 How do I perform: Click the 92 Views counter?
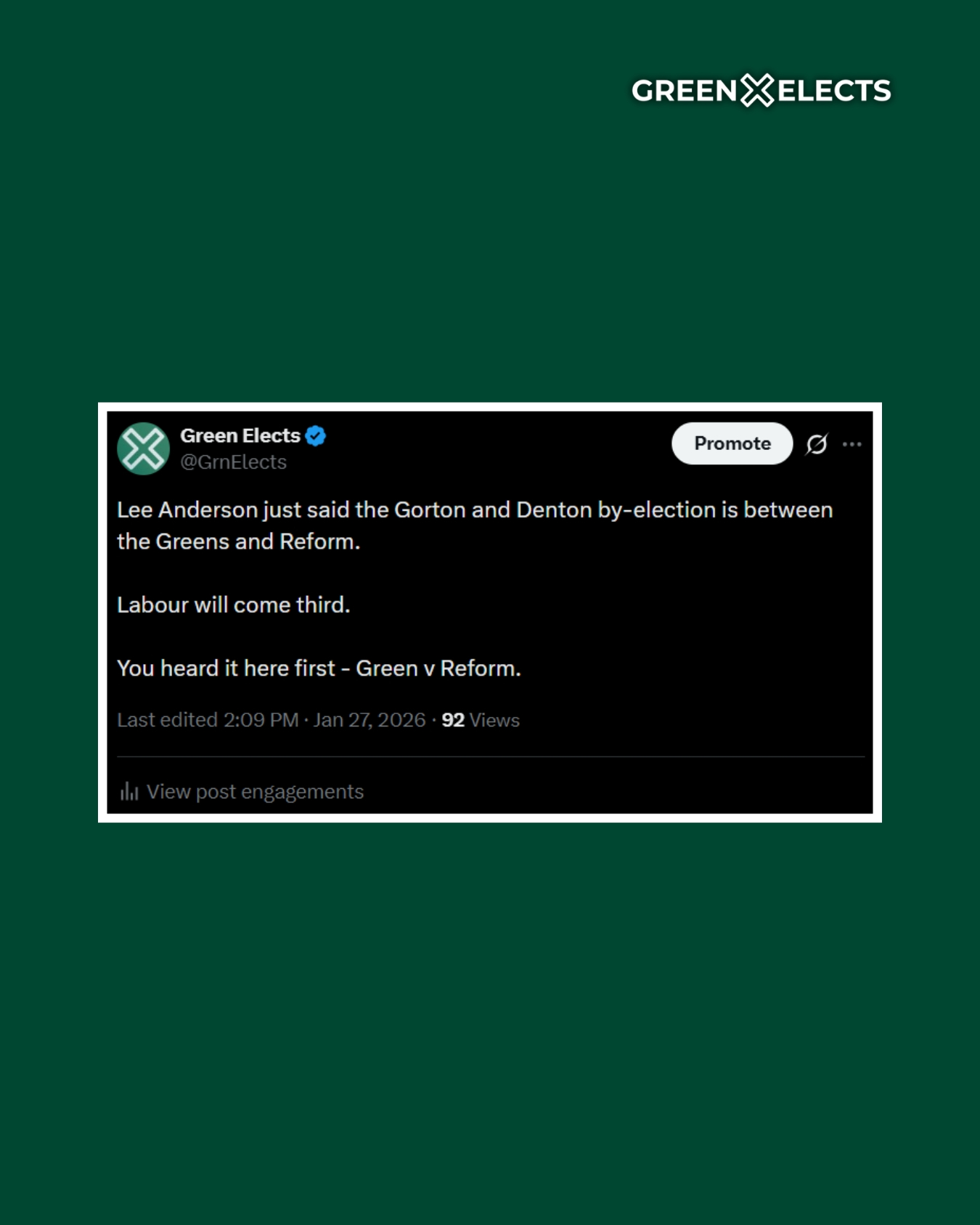tap(481, 720)
